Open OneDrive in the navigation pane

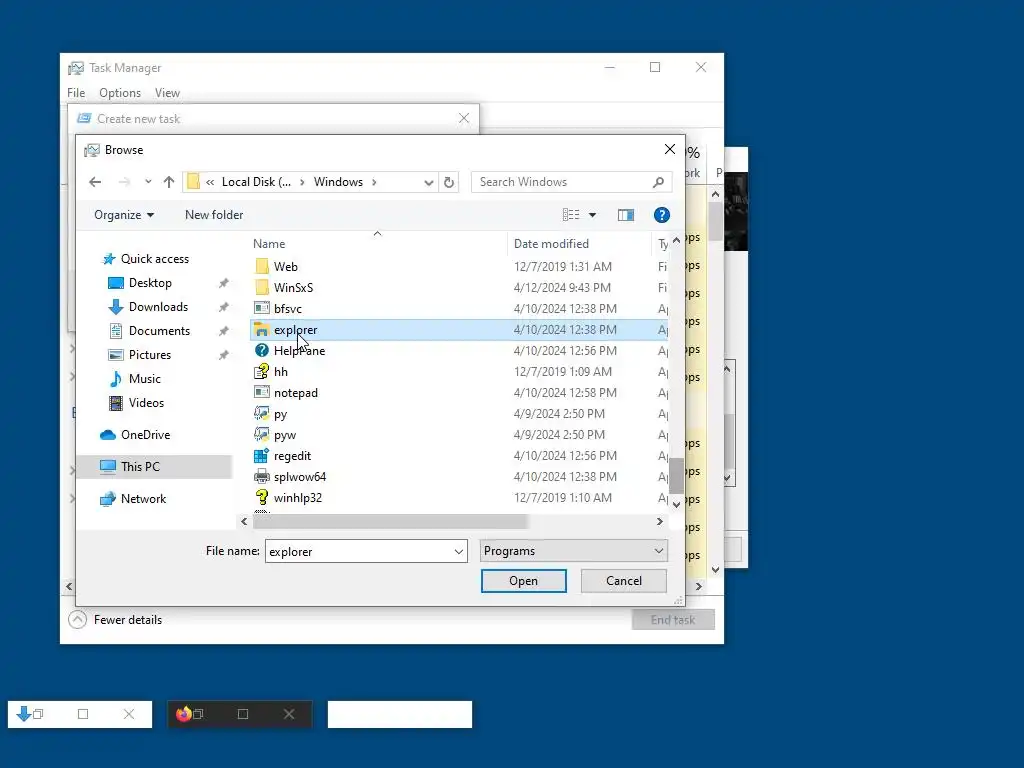[145, 435]
